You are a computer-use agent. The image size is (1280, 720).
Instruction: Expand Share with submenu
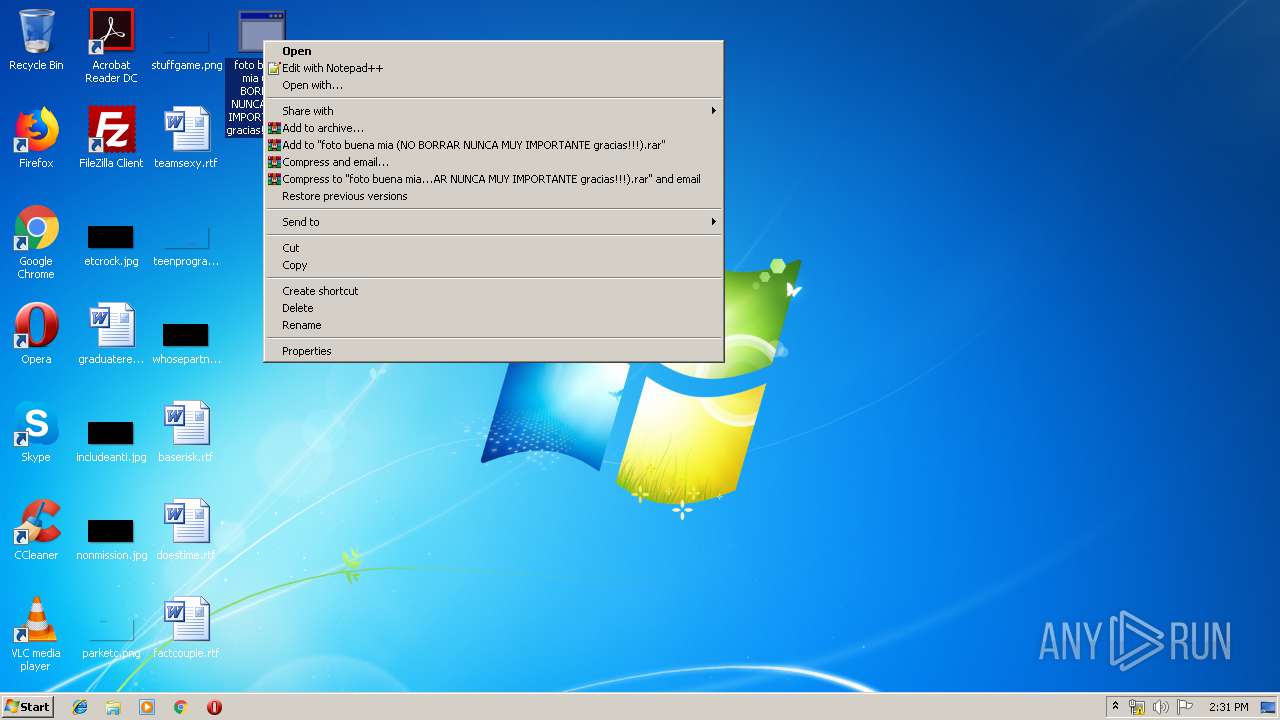tap(493, 111)
